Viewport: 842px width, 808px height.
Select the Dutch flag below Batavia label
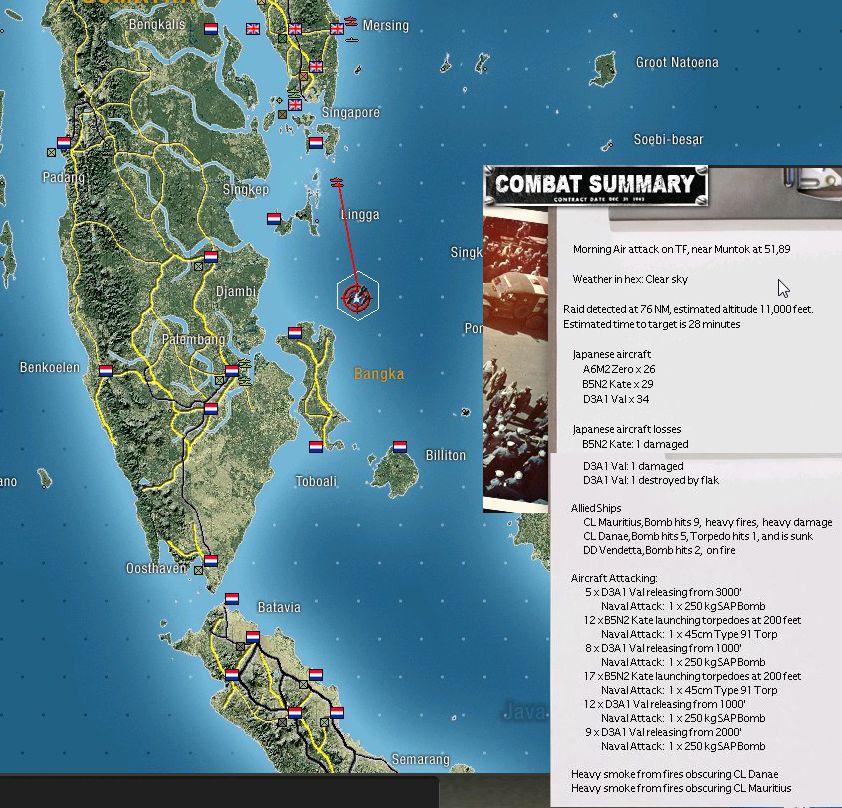(x=253, y=637)
